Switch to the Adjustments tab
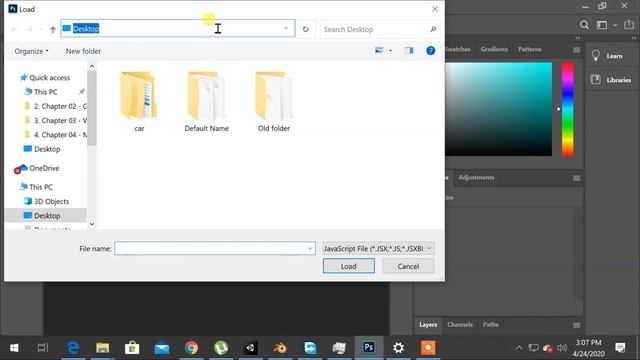 coord(476,178)
